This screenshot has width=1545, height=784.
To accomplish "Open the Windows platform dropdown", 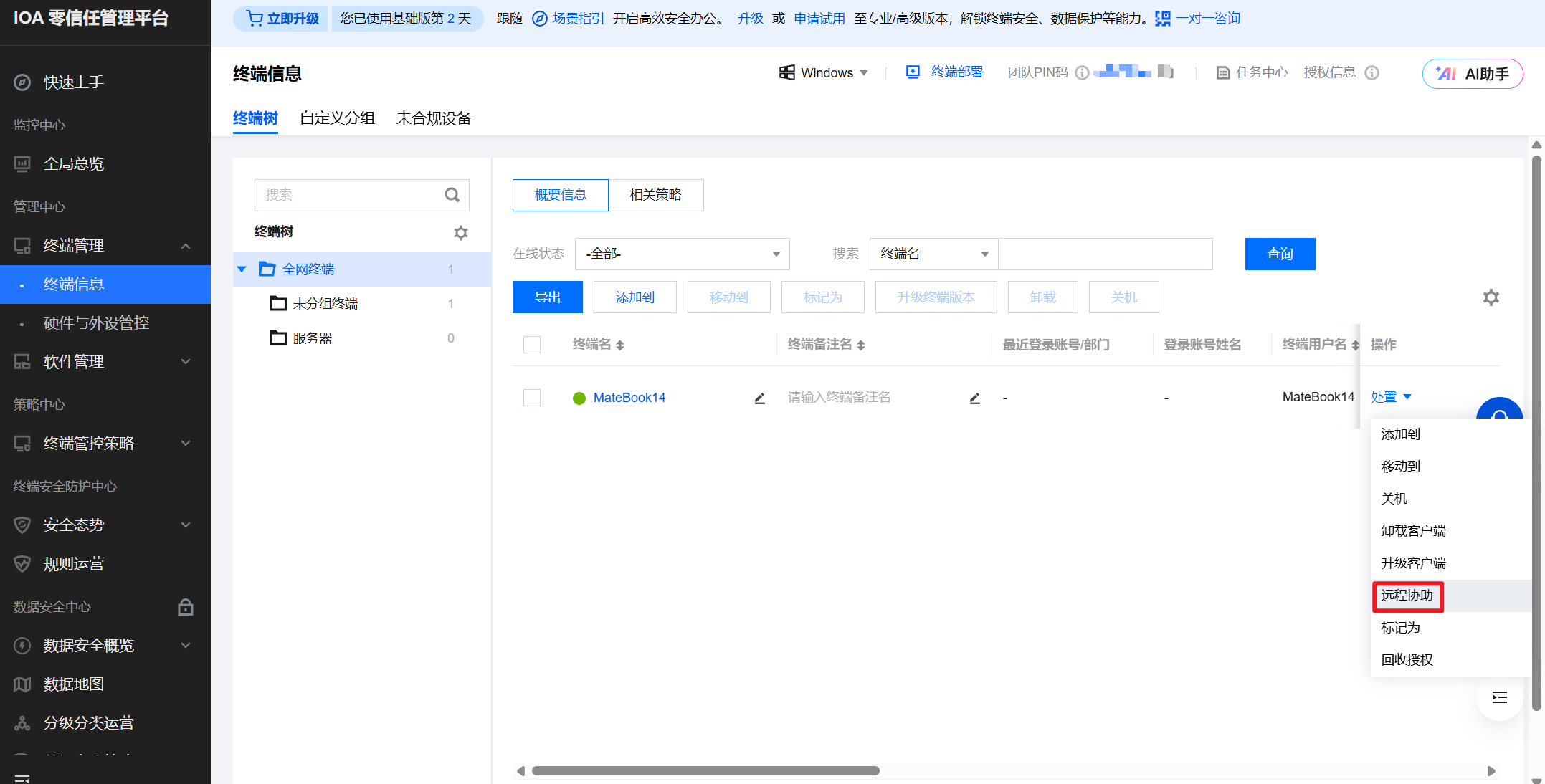I will tap(823, 72).
